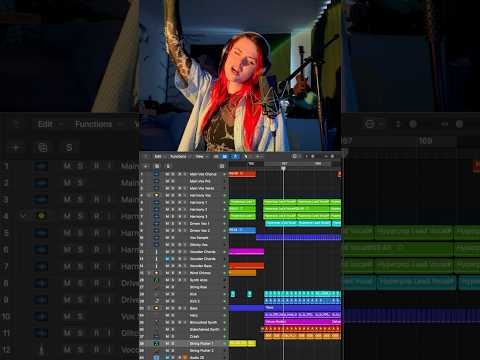Screen dimensions: 480x360
Task: Toggle the global solo S button in track header
Action: pyautogui.click(x=168, y=166)
